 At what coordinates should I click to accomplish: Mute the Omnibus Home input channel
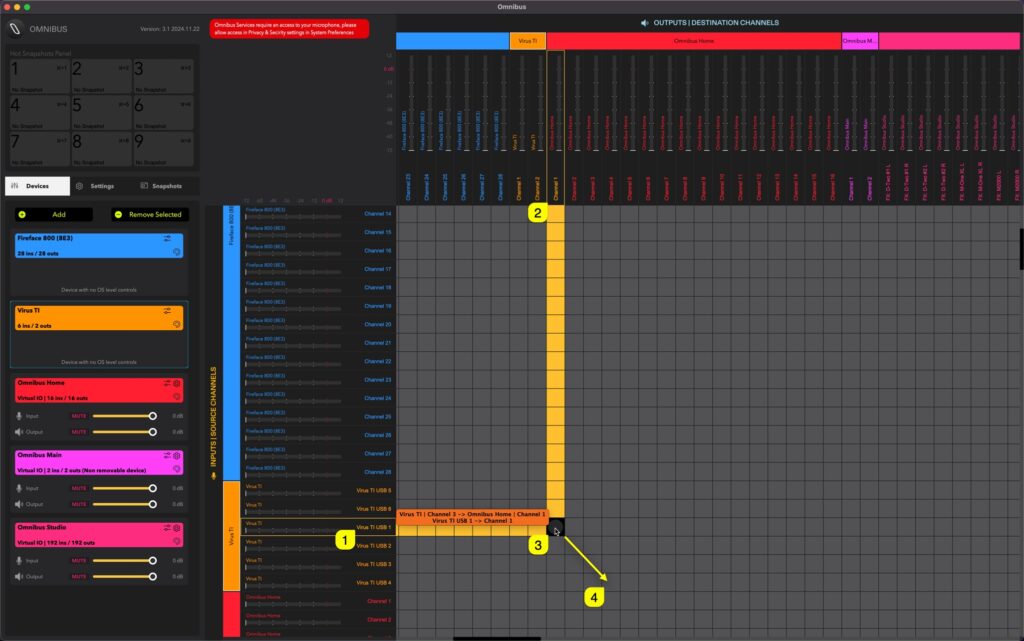79,416
